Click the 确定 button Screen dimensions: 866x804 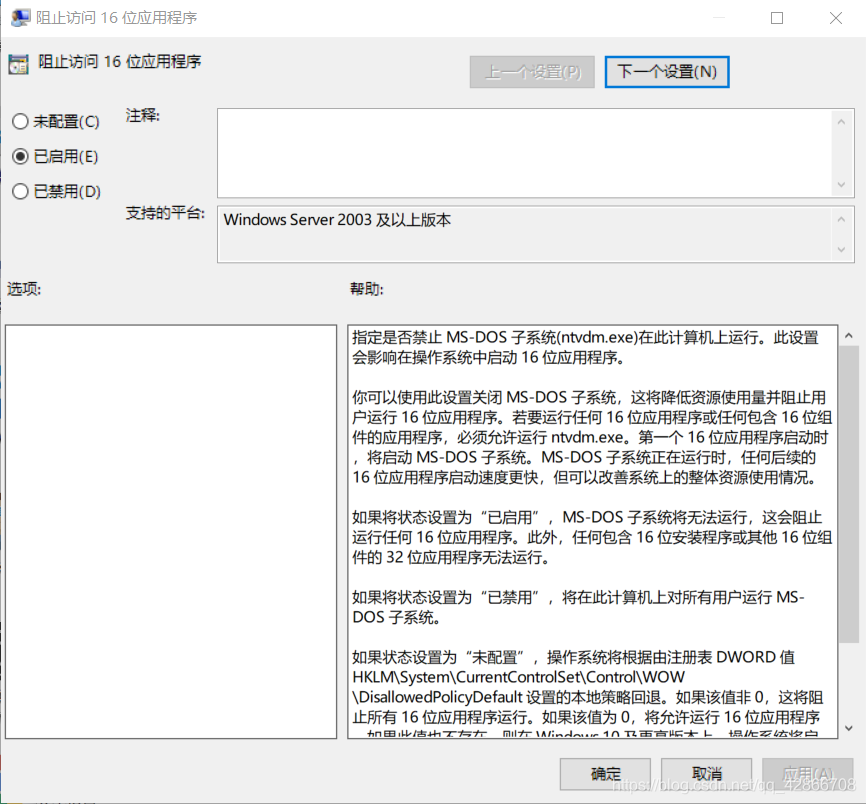point(604,774)
